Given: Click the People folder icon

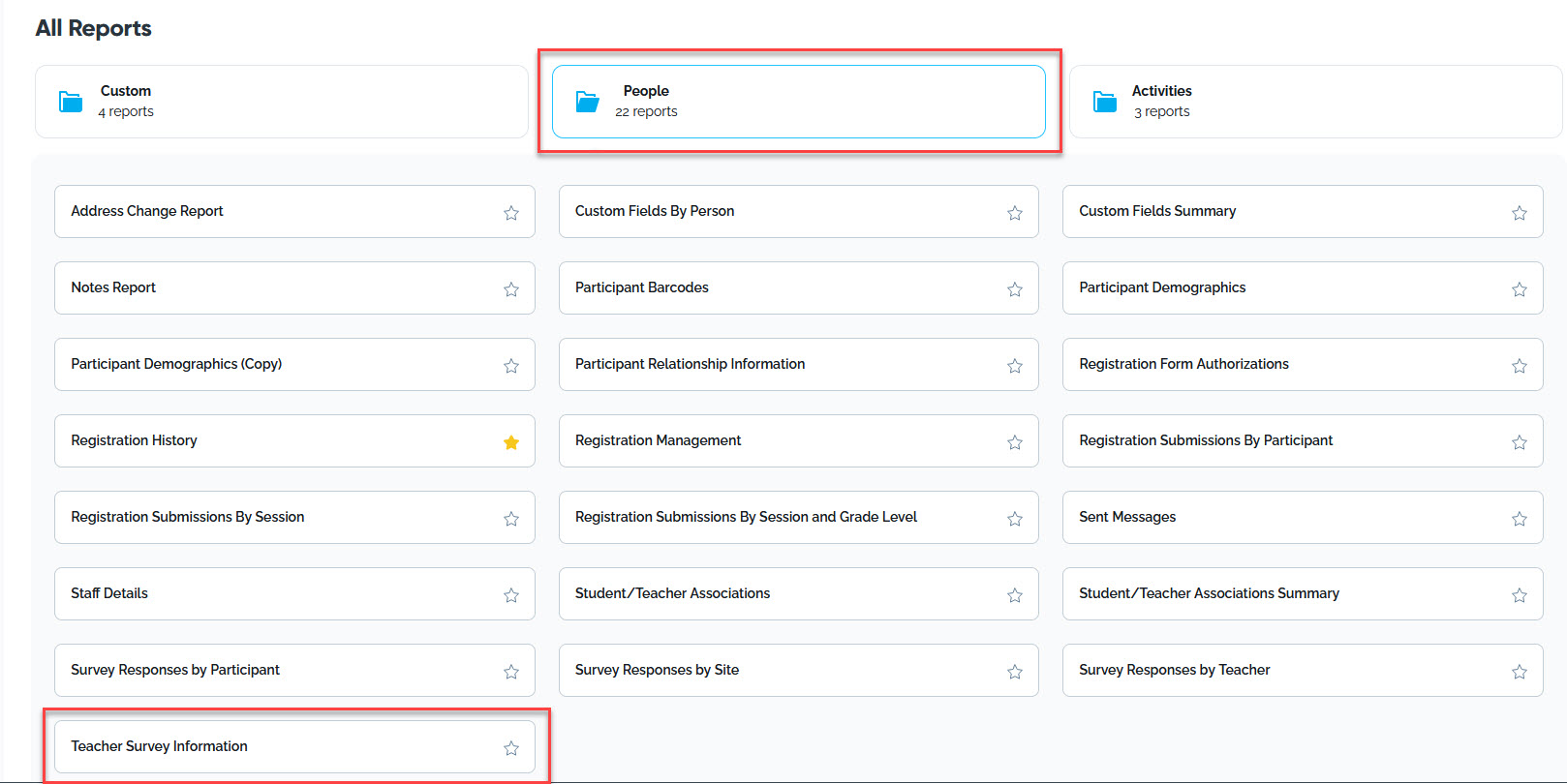Looking at the screenshot, I should (x=588, y=102).
